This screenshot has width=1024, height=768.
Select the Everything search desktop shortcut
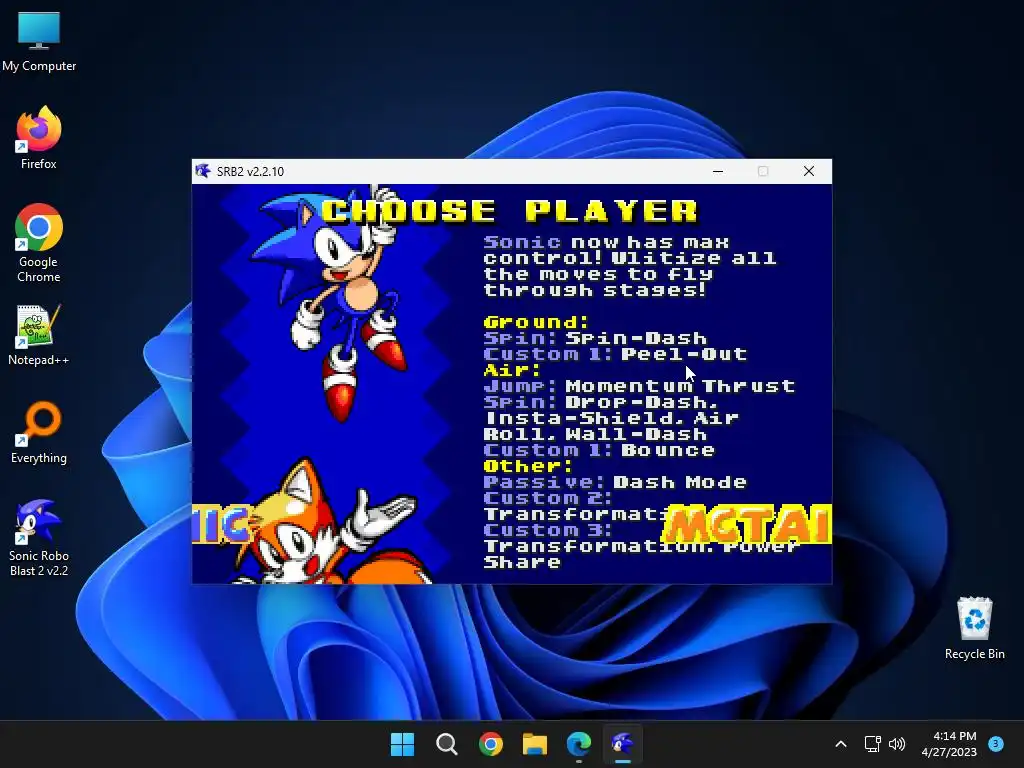39,432
